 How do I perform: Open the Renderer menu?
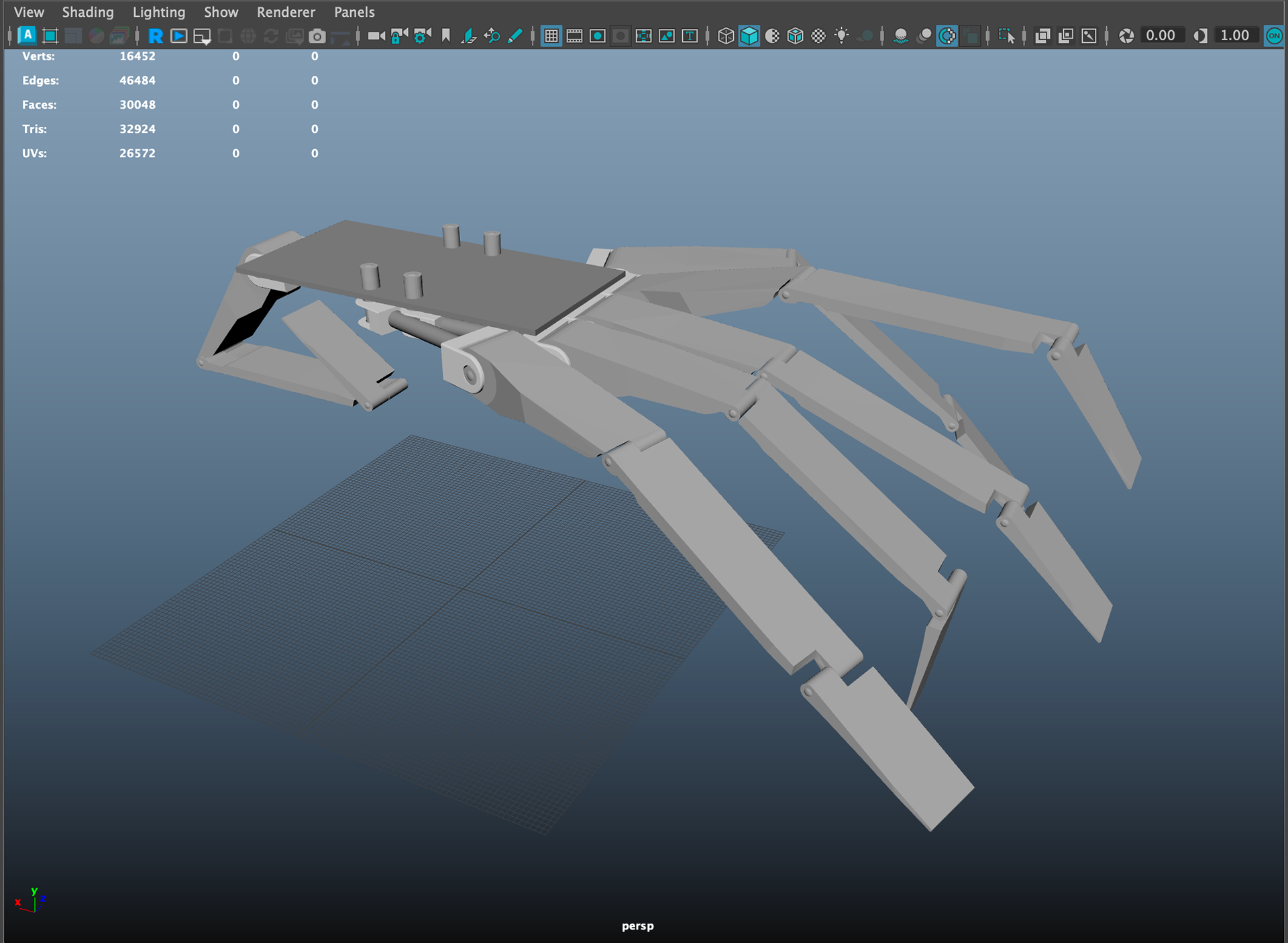point(286,12)
